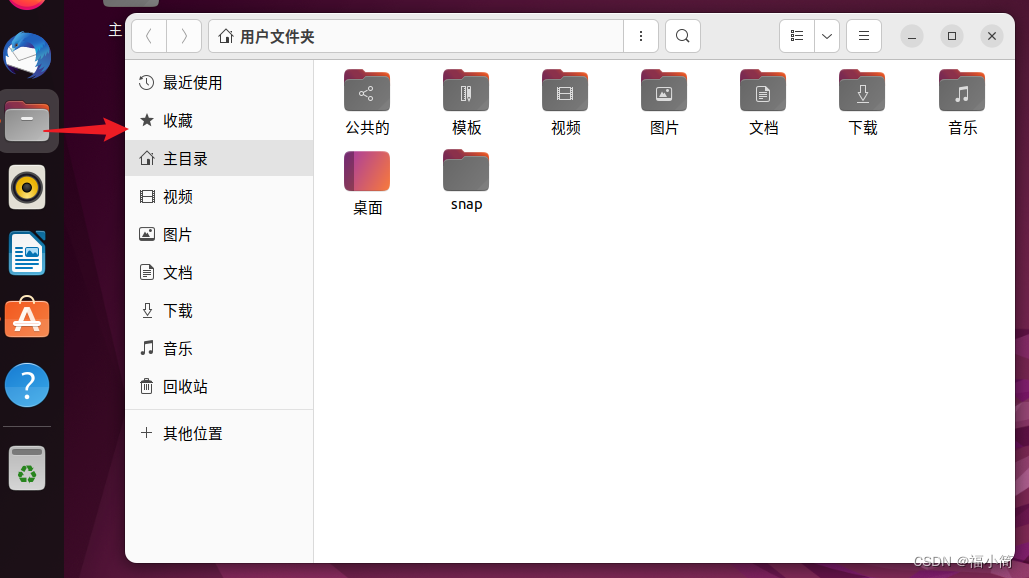This screenshot has height=578, width=1029.
Task: Click the search magnifier button
Action: tap(682, 36)
